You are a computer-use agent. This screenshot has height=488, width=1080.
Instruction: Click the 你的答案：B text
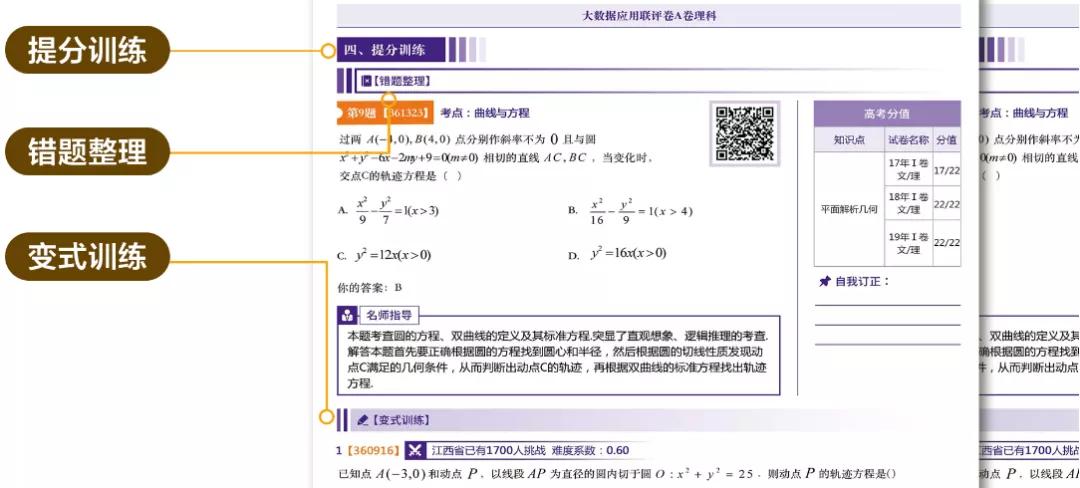point(370,287)
